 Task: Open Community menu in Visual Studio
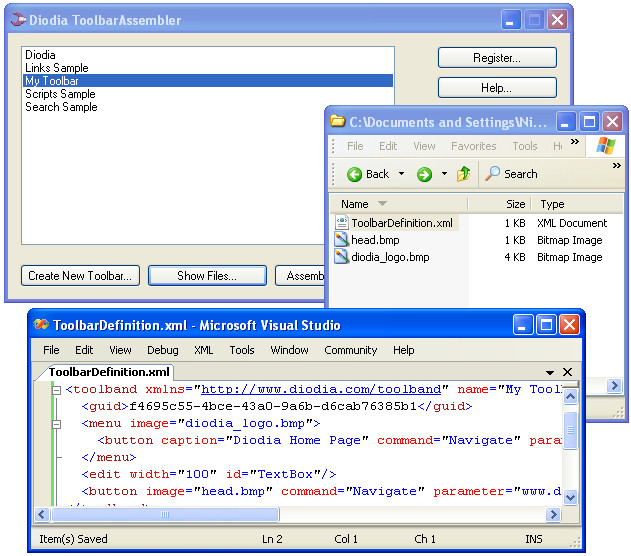(351, 350)
